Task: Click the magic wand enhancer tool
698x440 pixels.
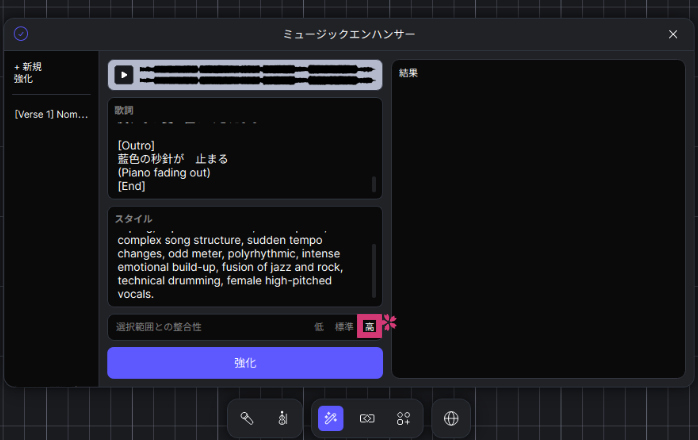Action: pyautogui.click(x=331, y=418)
